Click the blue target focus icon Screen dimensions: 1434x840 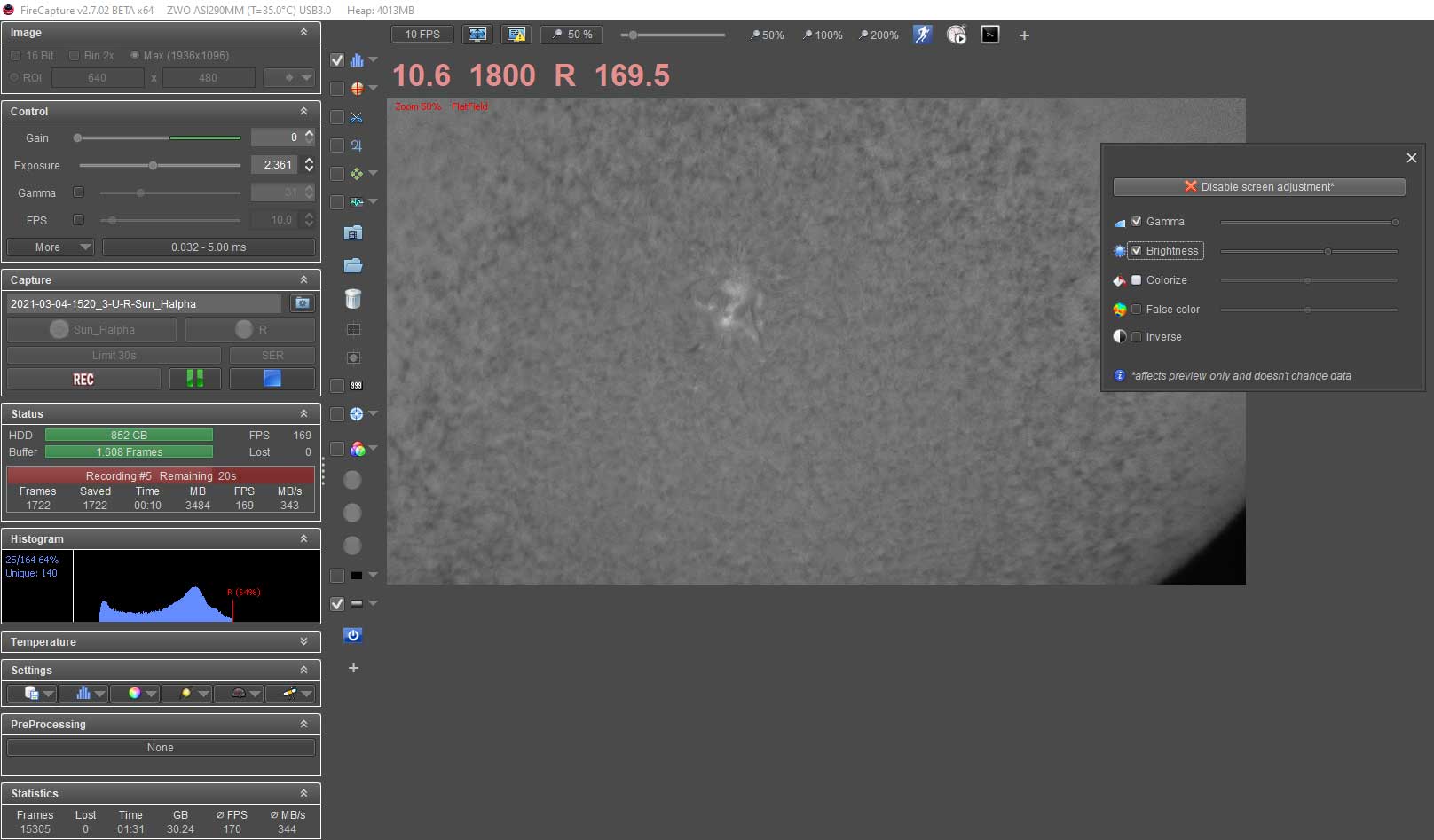coord(357,414)
